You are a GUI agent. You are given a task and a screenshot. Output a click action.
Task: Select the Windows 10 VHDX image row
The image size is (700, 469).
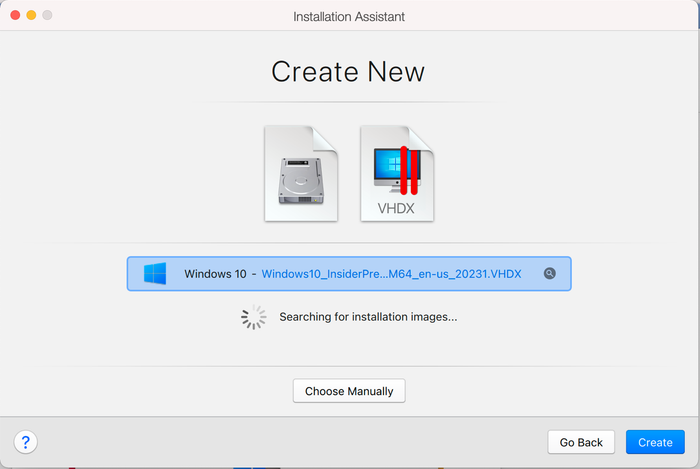[x=349, y=274]
